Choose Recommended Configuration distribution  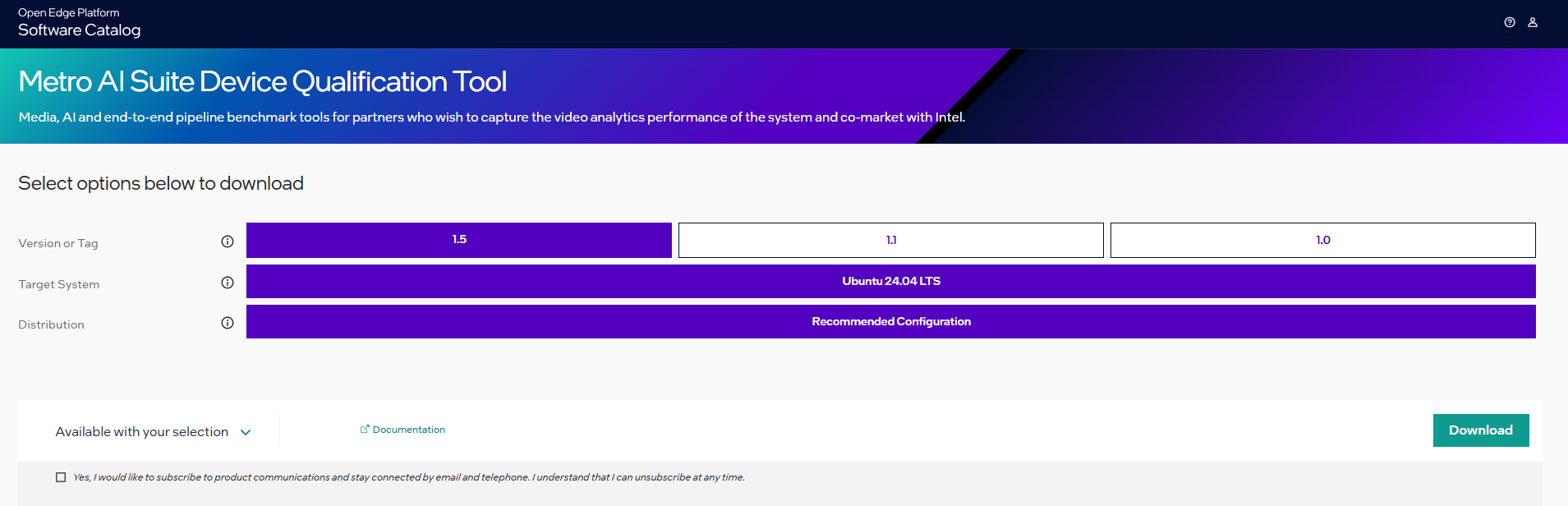pyautogui.click(x=891, y=321)
